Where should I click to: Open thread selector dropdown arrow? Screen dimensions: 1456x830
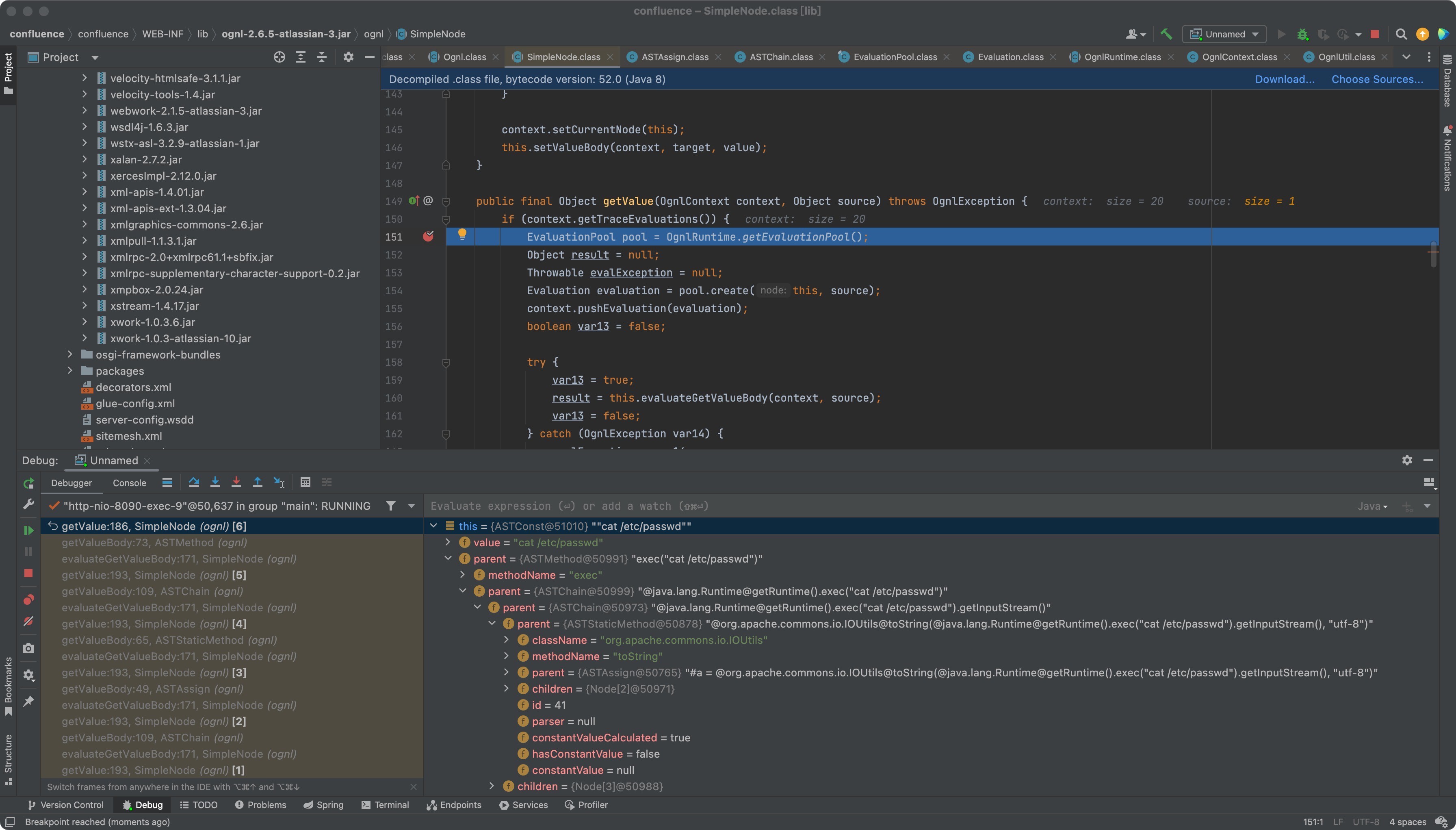[411, 506]
